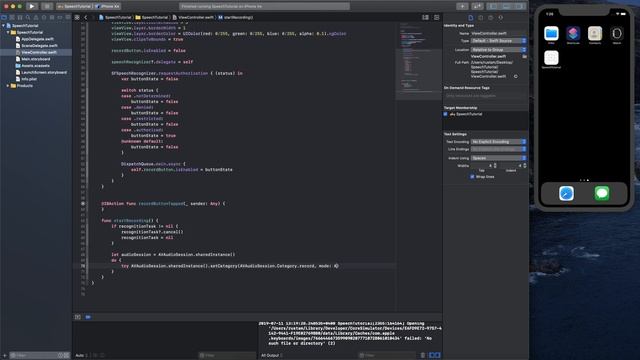Expand the Products folder
640x360 pixels.
[8, 86]
